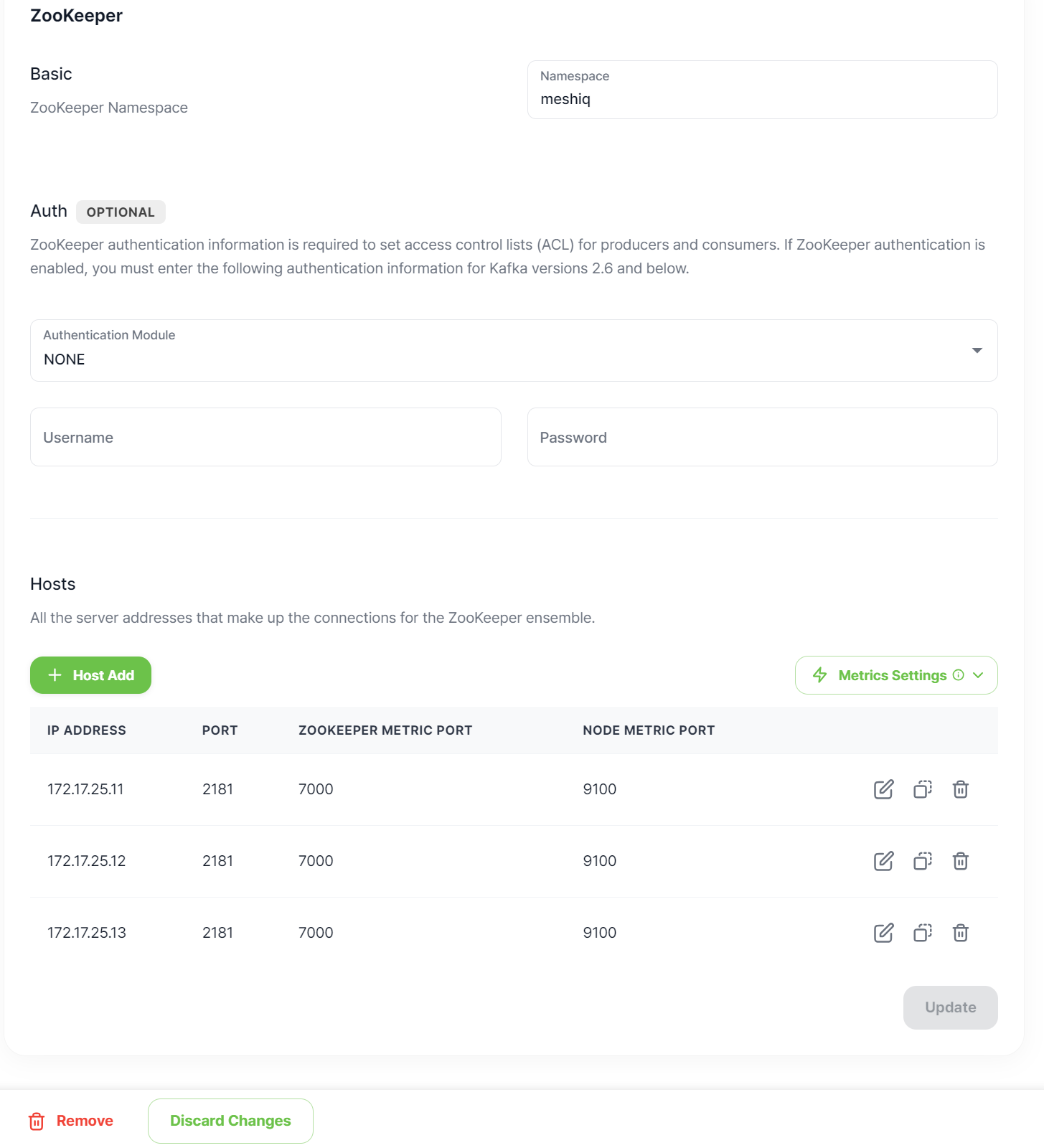Delete host 172.17.25.11 row
The width and height of the screenshot is (1044, 1148).
click(960, 789)
